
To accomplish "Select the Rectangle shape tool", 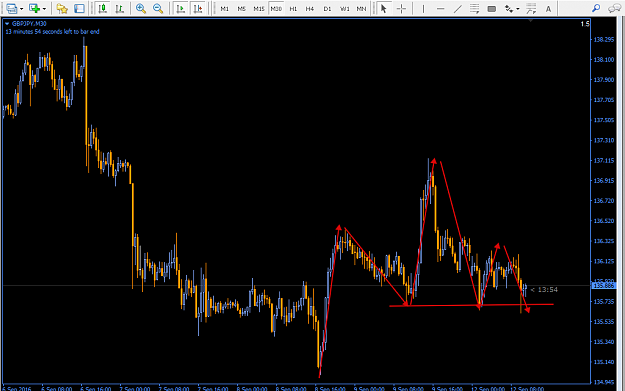I will tap(491, 8).
